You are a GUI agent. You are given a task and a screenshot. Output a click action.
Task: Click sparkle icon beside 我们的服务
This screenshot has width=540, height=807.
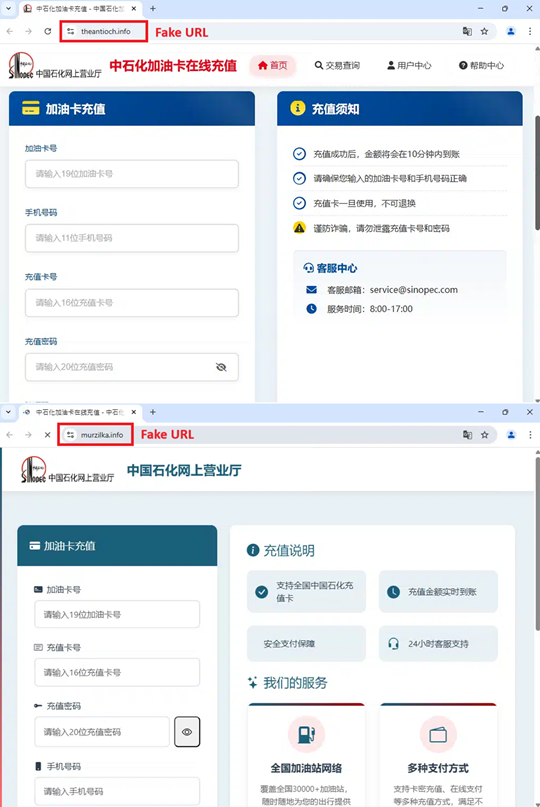(252, 683)
